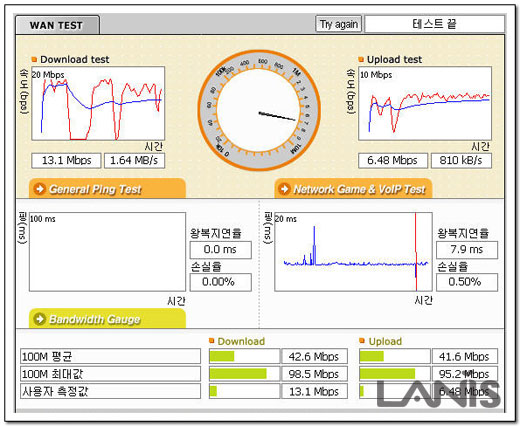Click the Download test speed graph

click(98, 103)
